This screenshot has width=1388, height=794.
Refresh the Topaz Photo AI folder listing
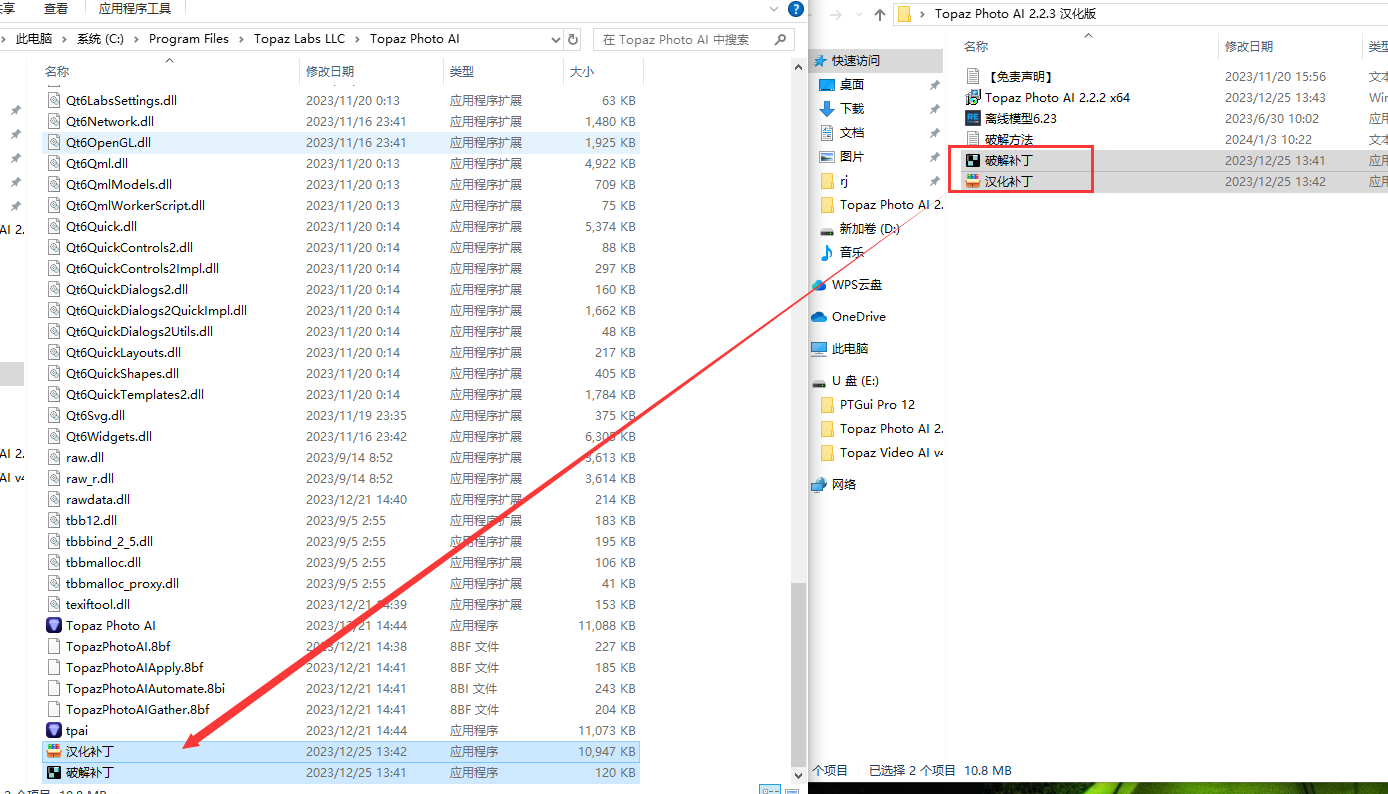coord(573,39)
